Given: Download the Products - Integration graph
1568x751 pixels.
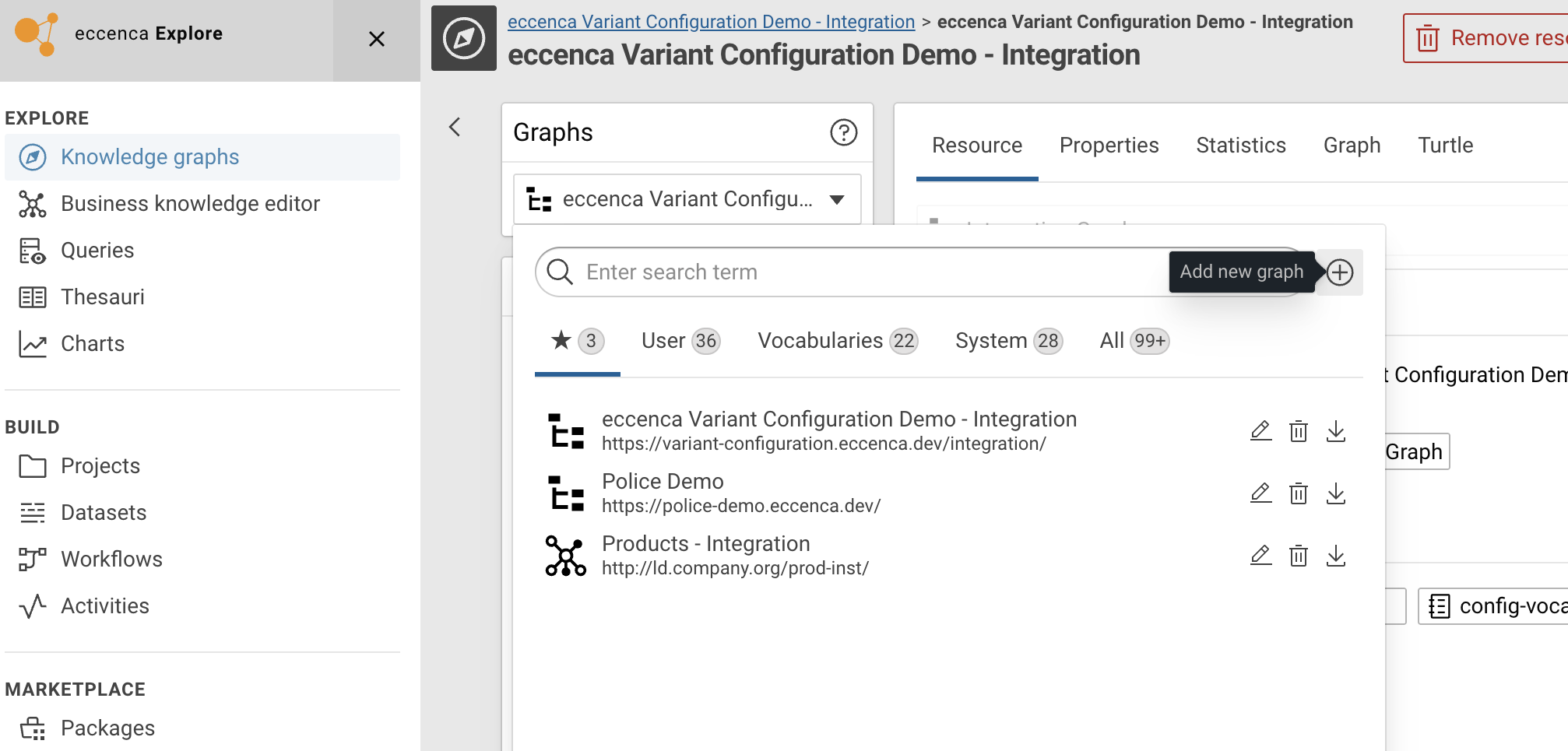Looking at the screenshot, I should pos(1336,556).
